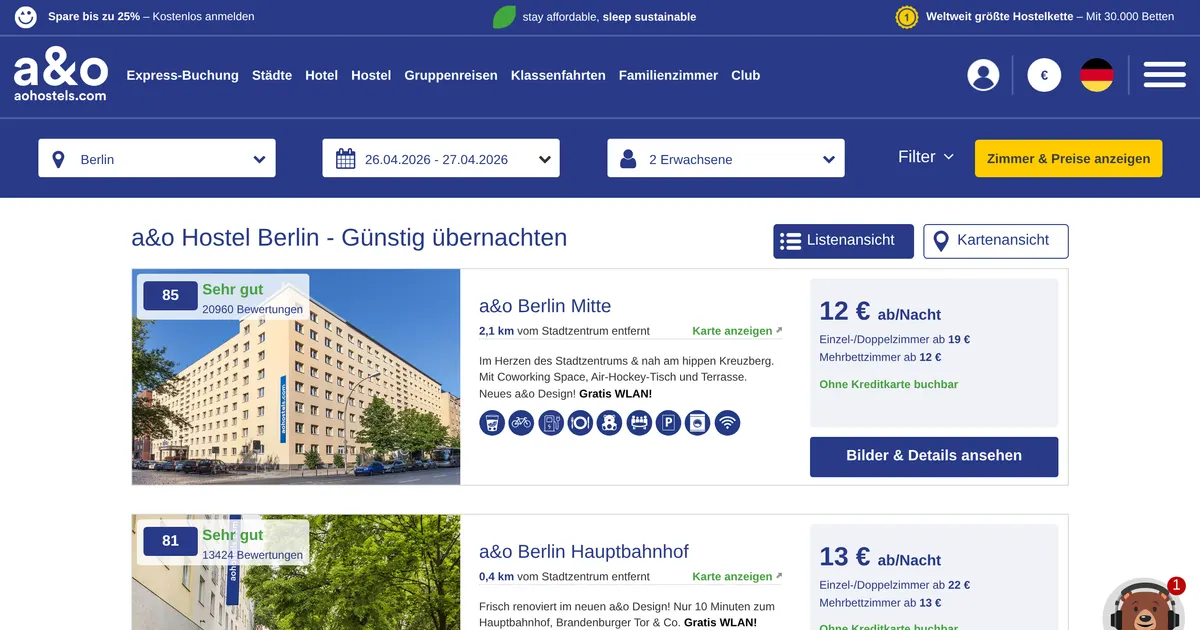Click Ohne Kreditkarte buchbar for Berlin Mitte

(x=889, y=385)
